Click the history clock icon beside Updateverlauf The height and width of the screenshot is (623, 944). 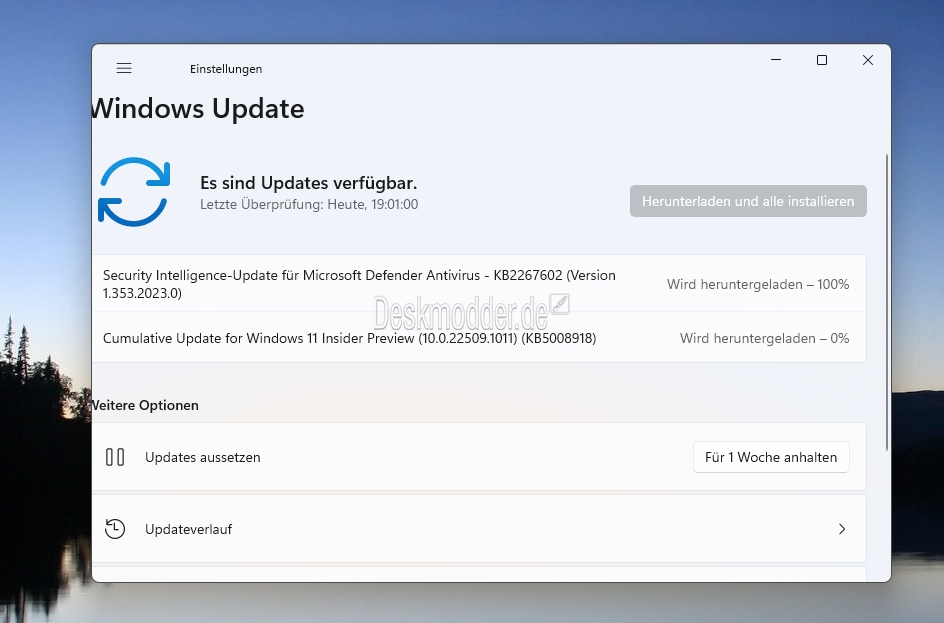point(115,529)
